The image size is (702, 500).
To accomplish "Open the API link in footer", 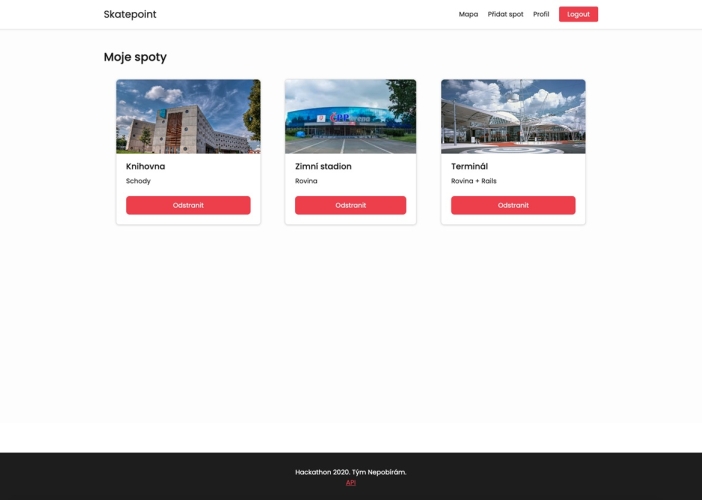I will 351,483.
